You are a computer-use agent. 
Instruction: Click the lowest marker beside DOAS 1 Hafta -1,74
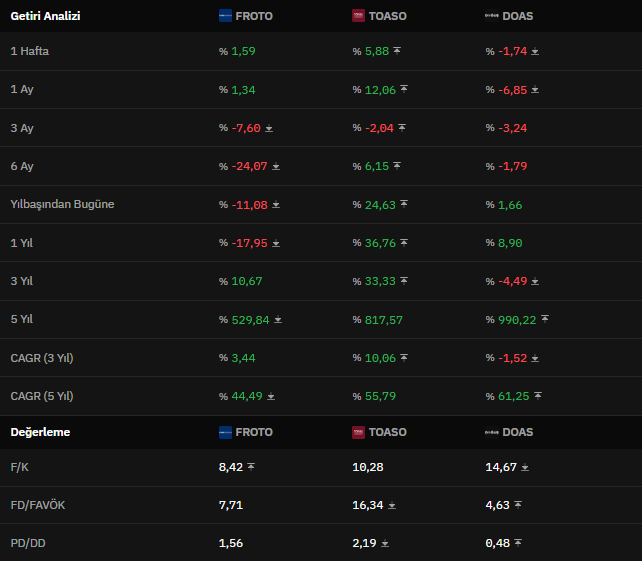click(535, 52)
